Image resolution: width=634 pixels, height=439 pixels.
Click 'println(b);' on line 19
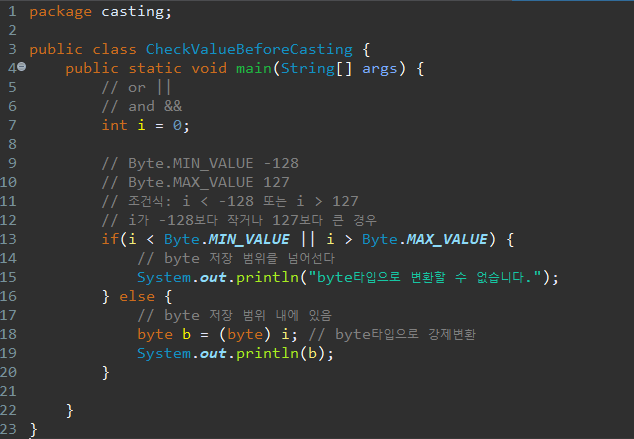(x=285, y=354)
